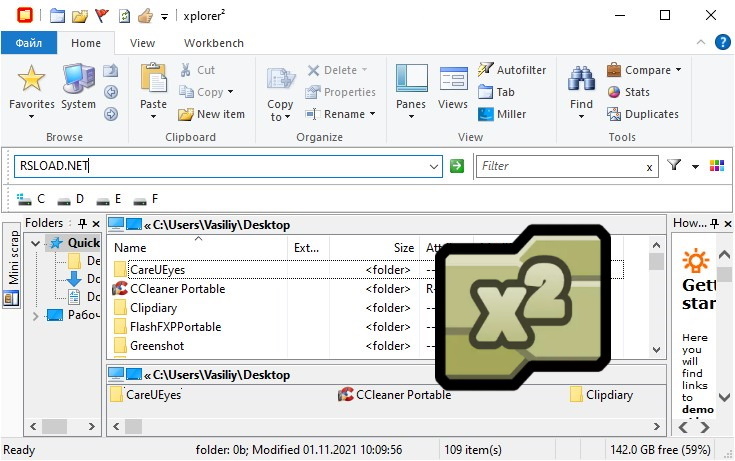Open the filter options dropdown arrow
The image size is (735, 461).
tap(695, 166)
